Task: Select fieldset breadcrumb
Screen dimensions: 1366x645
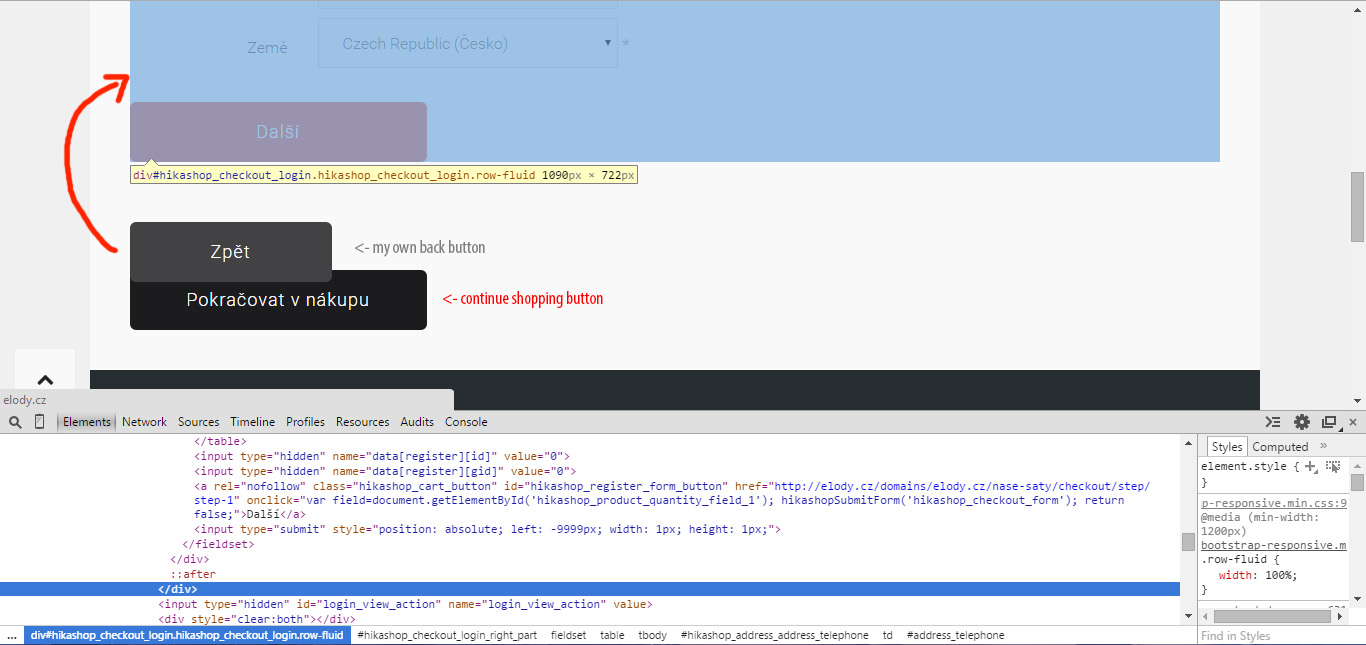Action: click(568, 635)
